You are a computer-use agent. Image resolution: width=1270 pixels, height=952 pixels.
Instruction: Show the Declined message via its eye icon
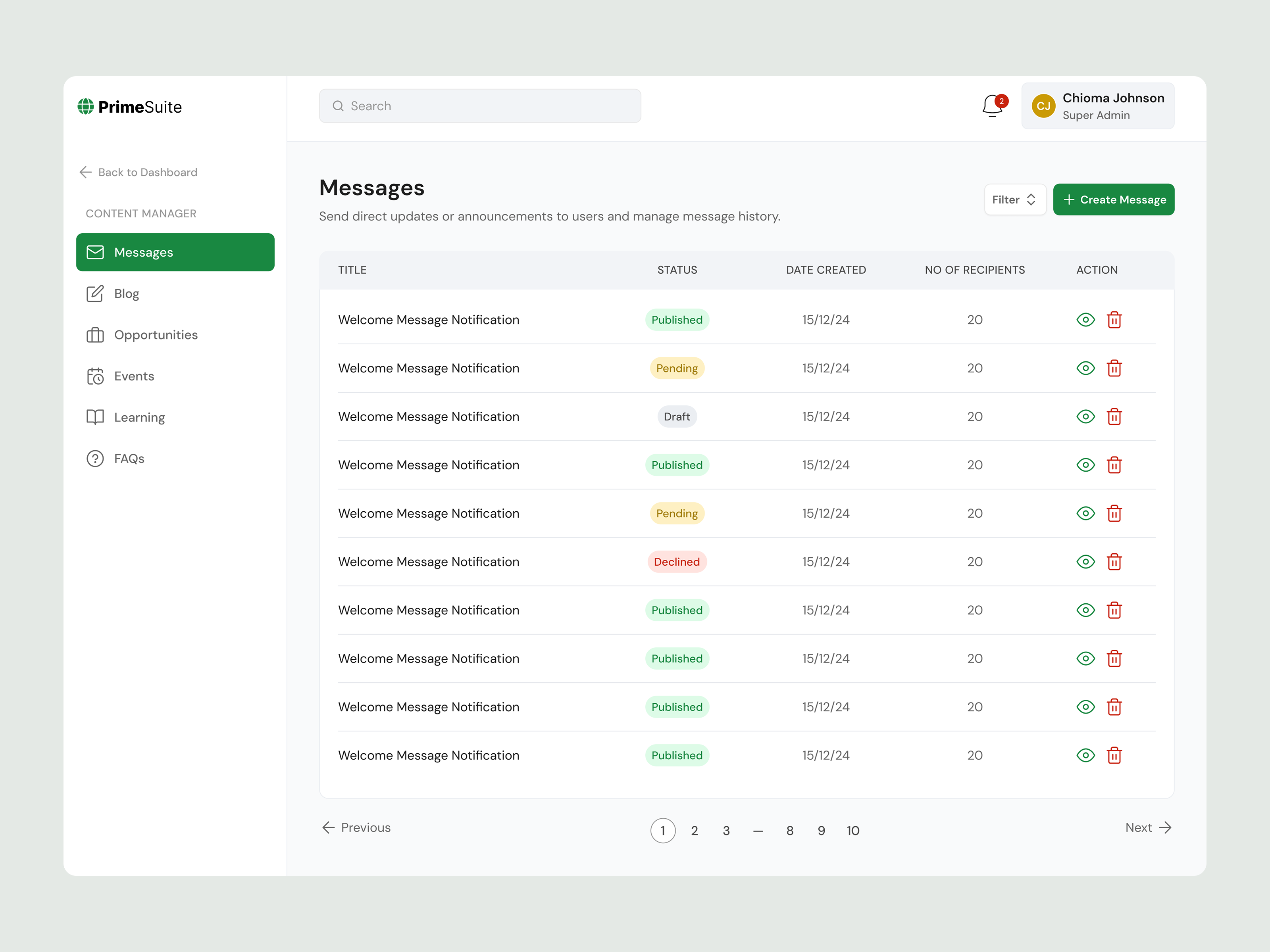pos(1086,562)
